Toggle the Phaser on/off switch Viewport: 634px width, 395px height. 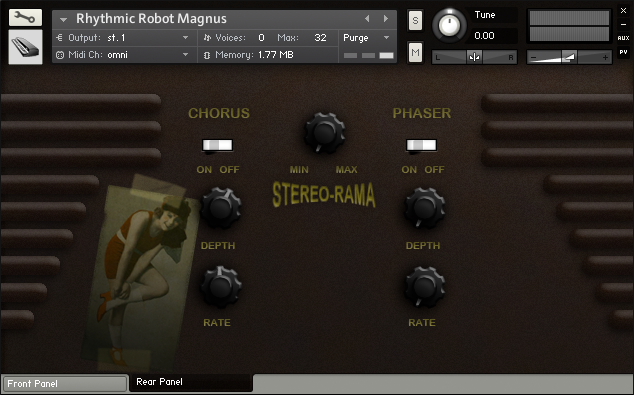click(x=421, y=145)
